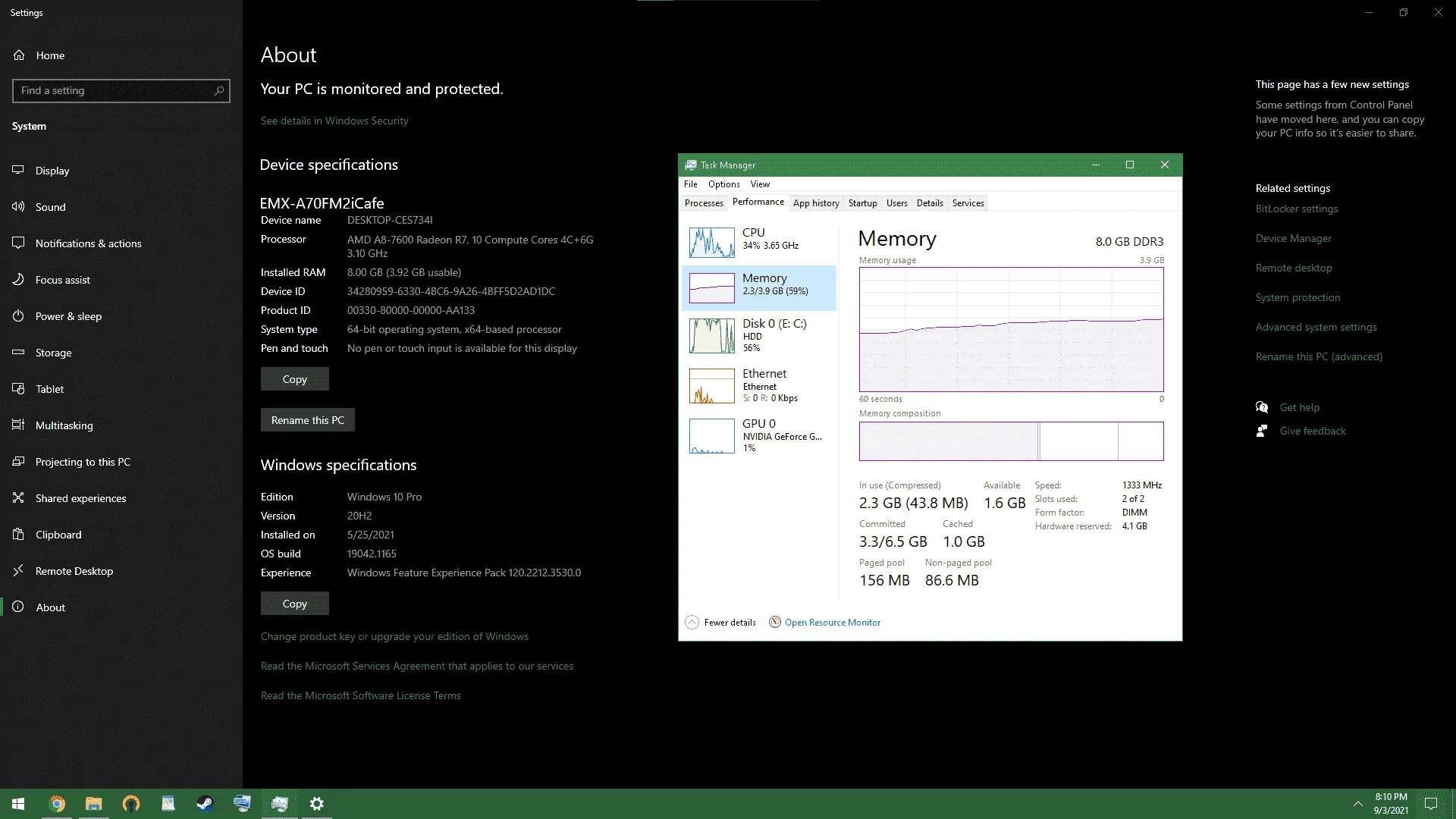Open the System protection link
The height and width of the screenshot is (819, 1456).
[1298, 297]
